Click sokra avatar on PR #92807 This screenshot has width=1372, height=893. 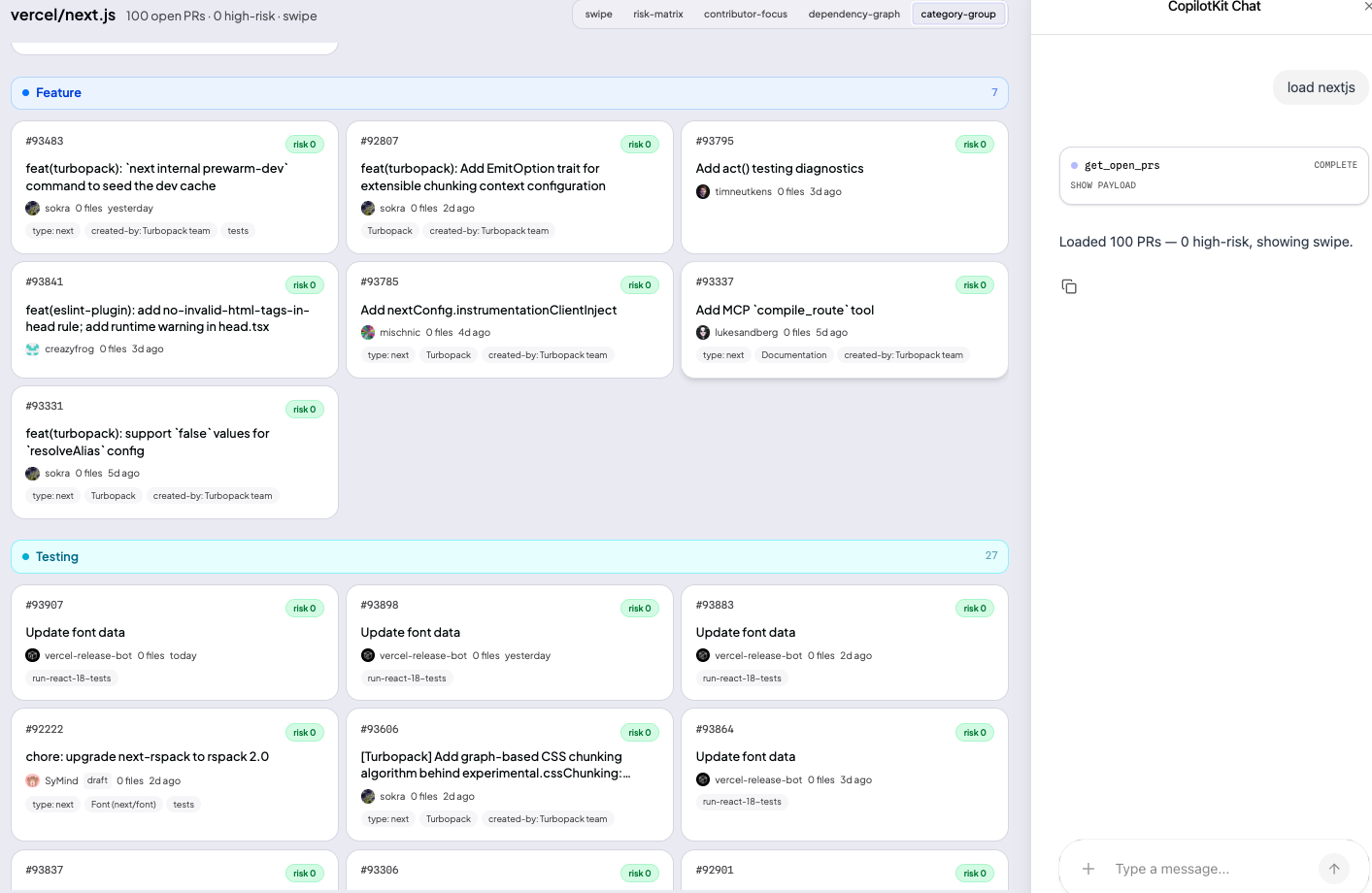coord(367,209)
